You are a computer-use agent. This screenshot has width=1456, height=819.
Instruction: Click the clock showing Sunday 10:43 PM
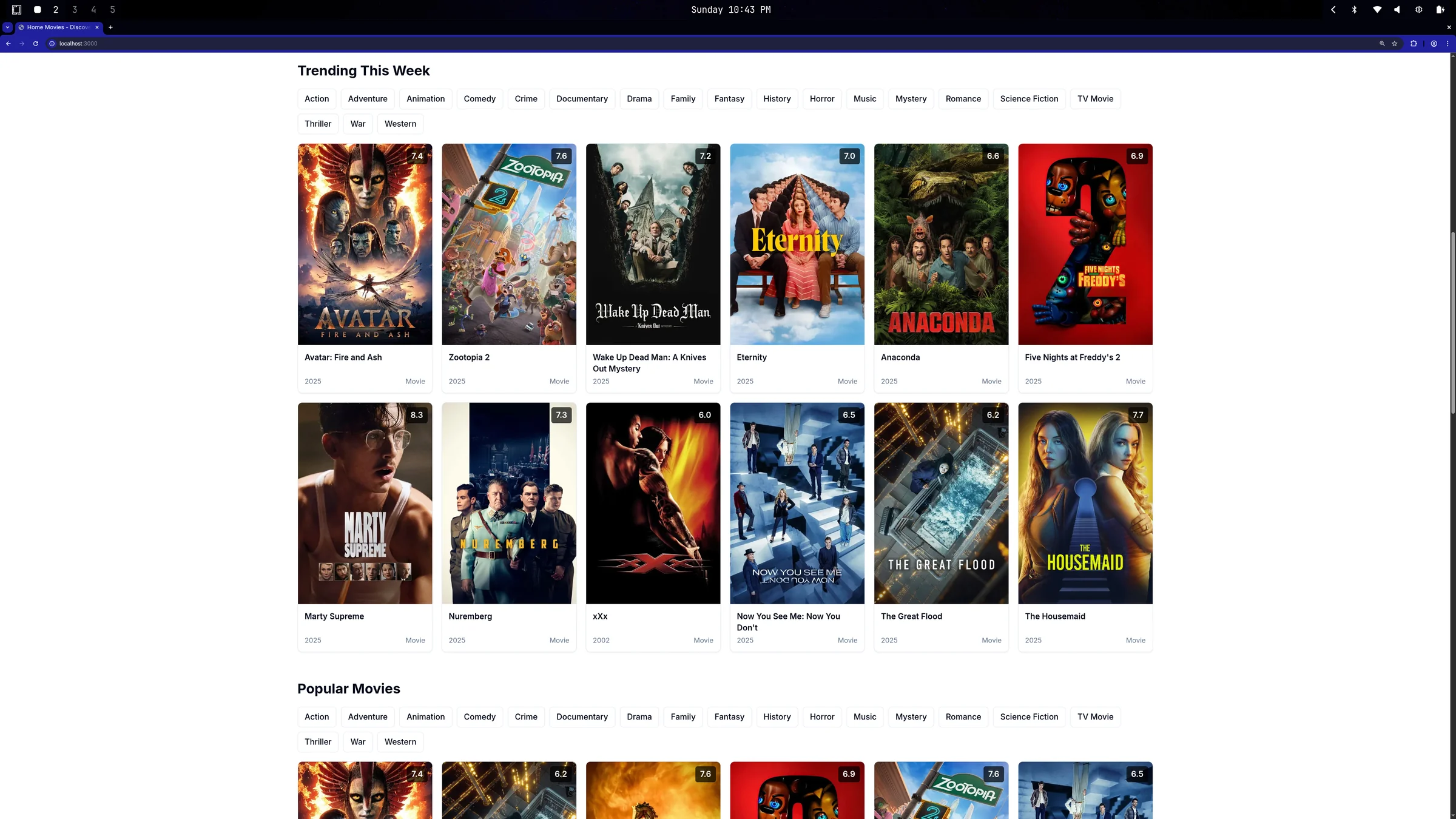731,10
